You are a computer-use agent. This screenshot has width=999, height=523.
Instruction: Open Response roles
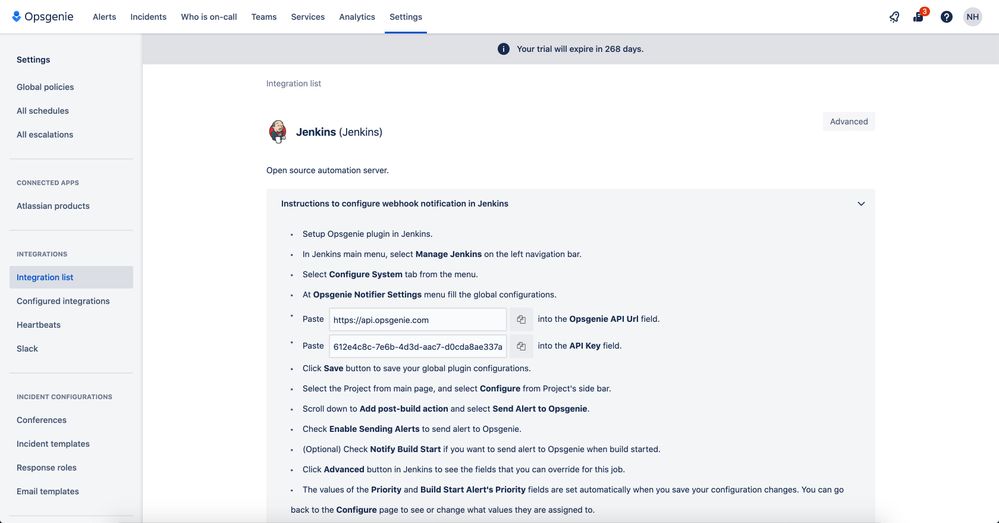[47, 468]
